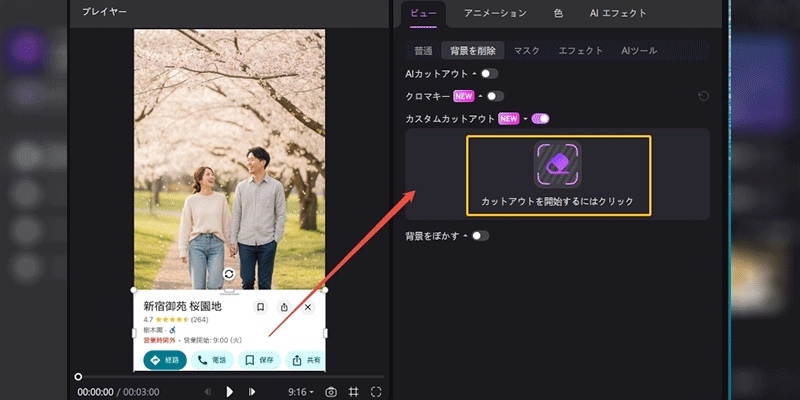Viewport: 800px width, 400px height.
Task: Expand the AIカットアウト section arrow
Action: coord(474,74)
